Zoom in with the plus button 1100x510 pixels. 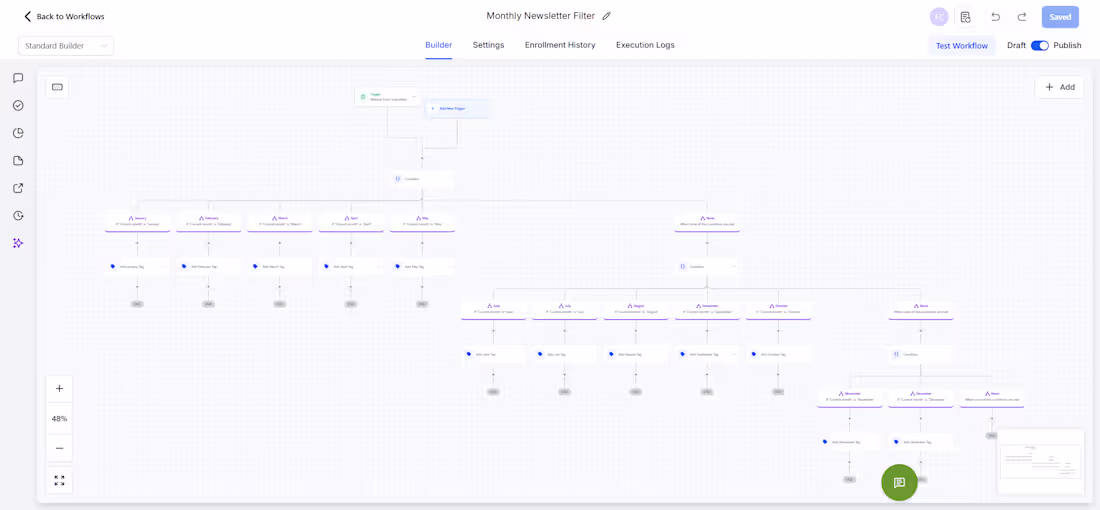pos(60,388)
